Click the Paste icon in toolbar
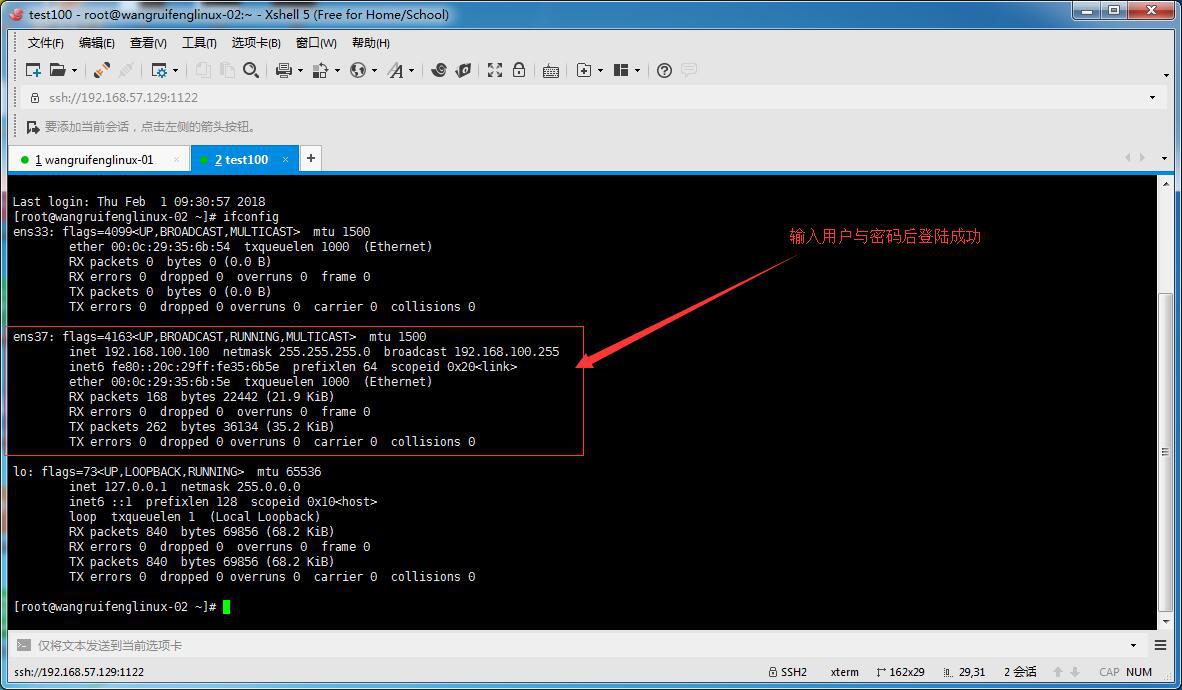1182x690 pixels. point(227,70)
